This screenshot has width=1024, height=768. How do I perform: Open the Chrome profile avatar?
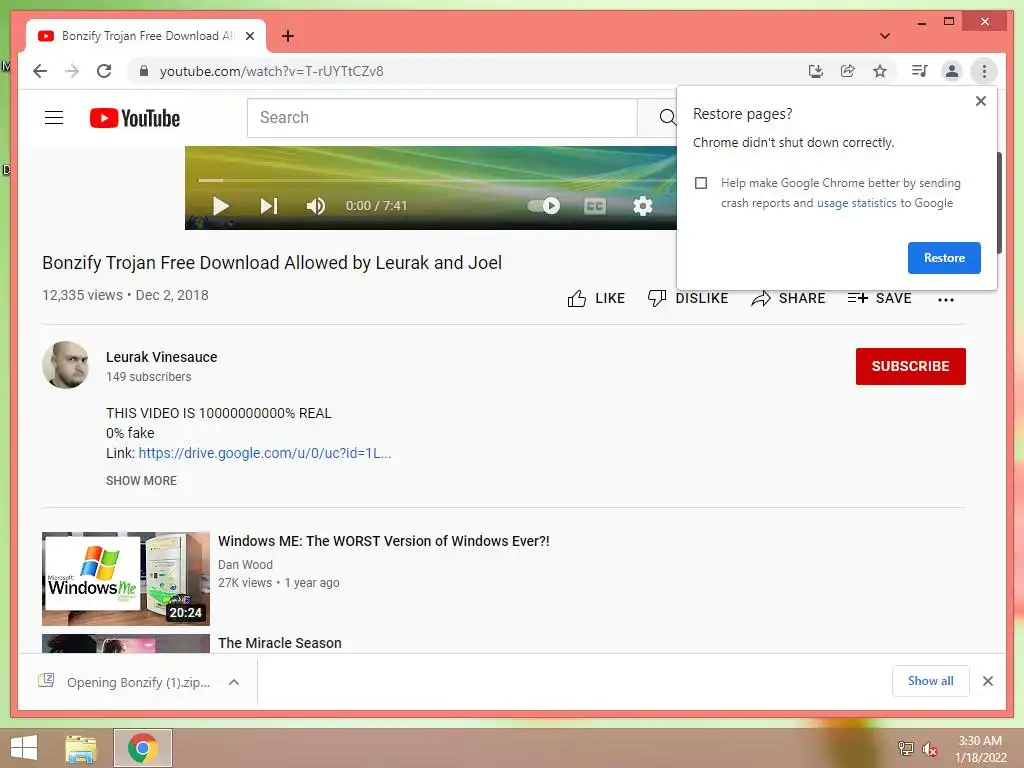(952, 71)
